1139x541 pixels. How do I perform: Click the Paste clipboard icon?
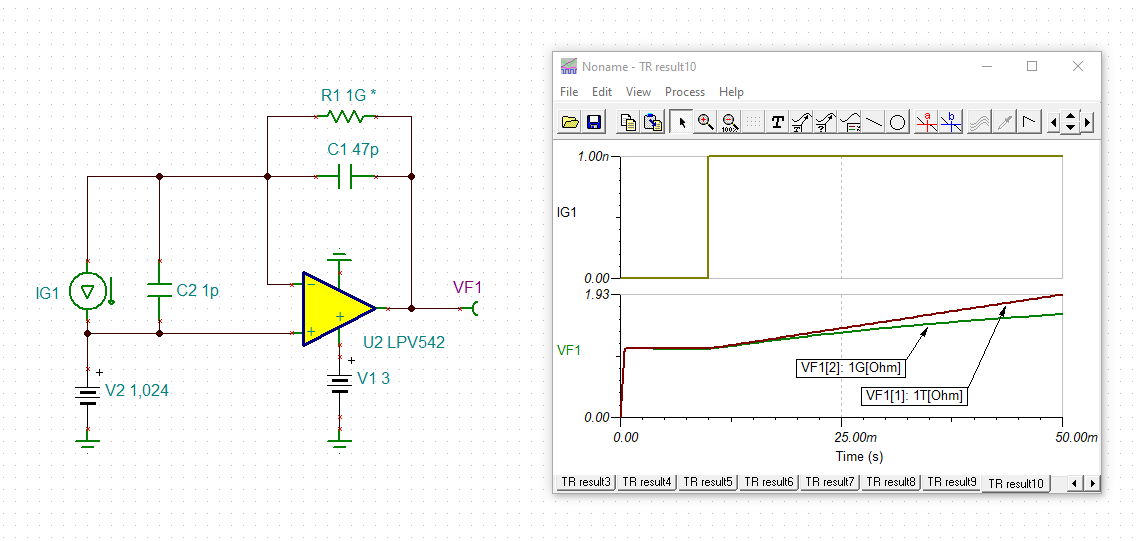(652, 122)
